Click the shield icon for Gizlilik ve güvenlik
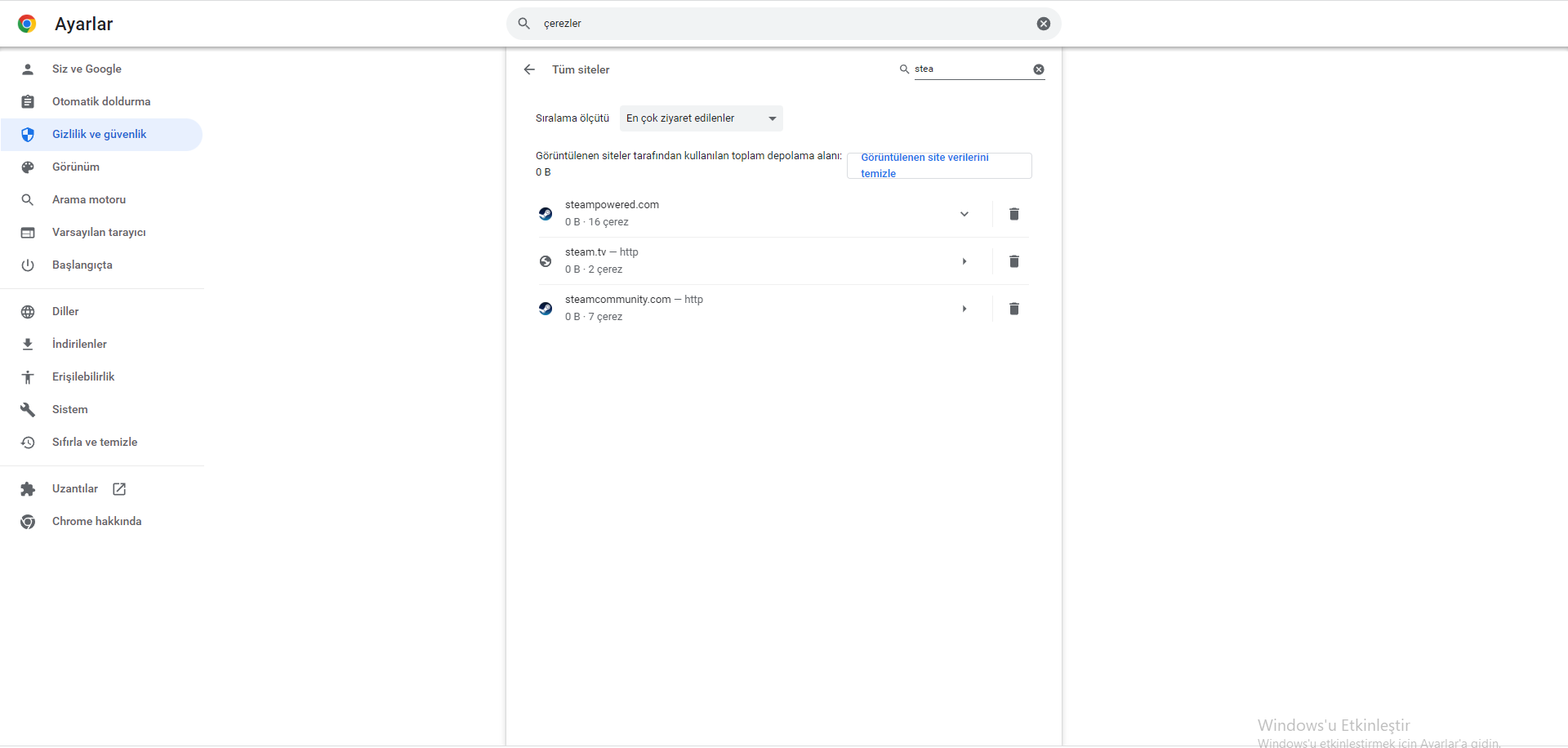1568x748 pixels. (x=28, y=135)
